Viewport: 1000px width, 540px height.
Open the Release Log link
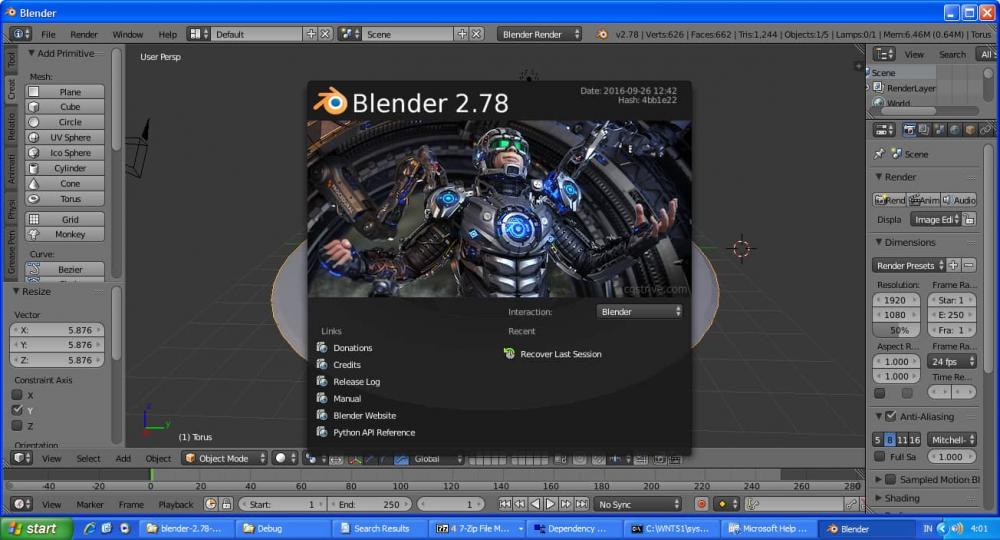coord(356,382)
